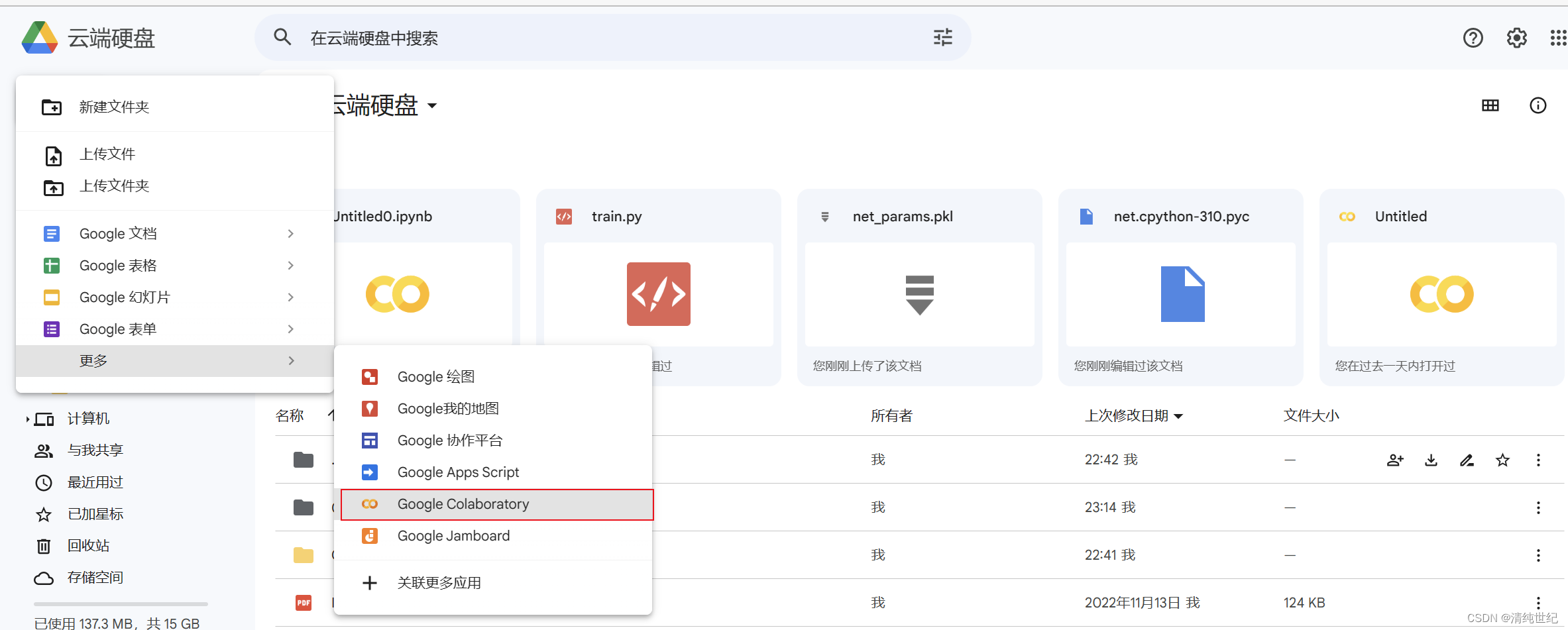Open the Untitled Colab file card
This screenshot has height=630, width=1568.
(x=1441, y=288)
